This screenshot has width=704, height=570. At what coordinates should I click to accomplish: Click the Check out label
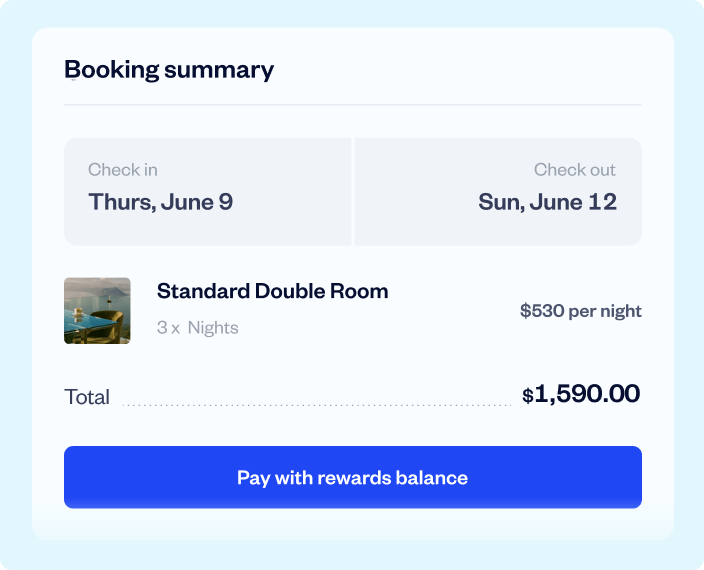574,170
